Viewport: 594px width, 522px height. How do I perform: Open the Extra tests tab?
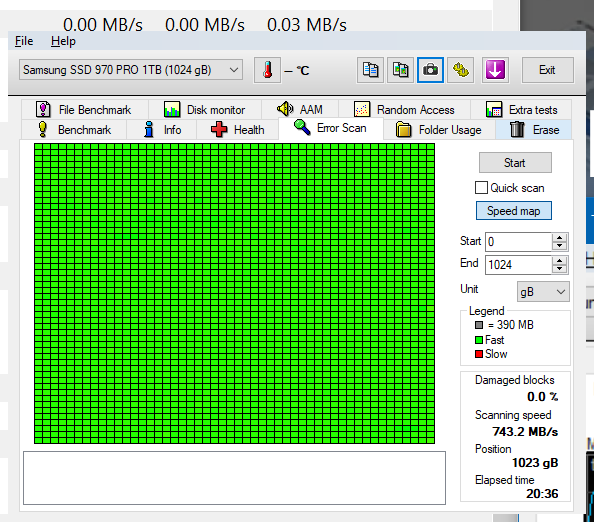(521, 110)
